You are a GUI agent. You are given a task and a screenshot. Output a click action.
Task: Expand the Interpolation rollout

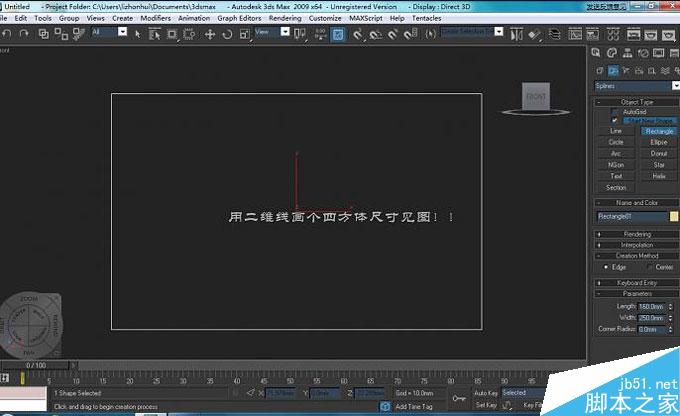coord(636,245)
